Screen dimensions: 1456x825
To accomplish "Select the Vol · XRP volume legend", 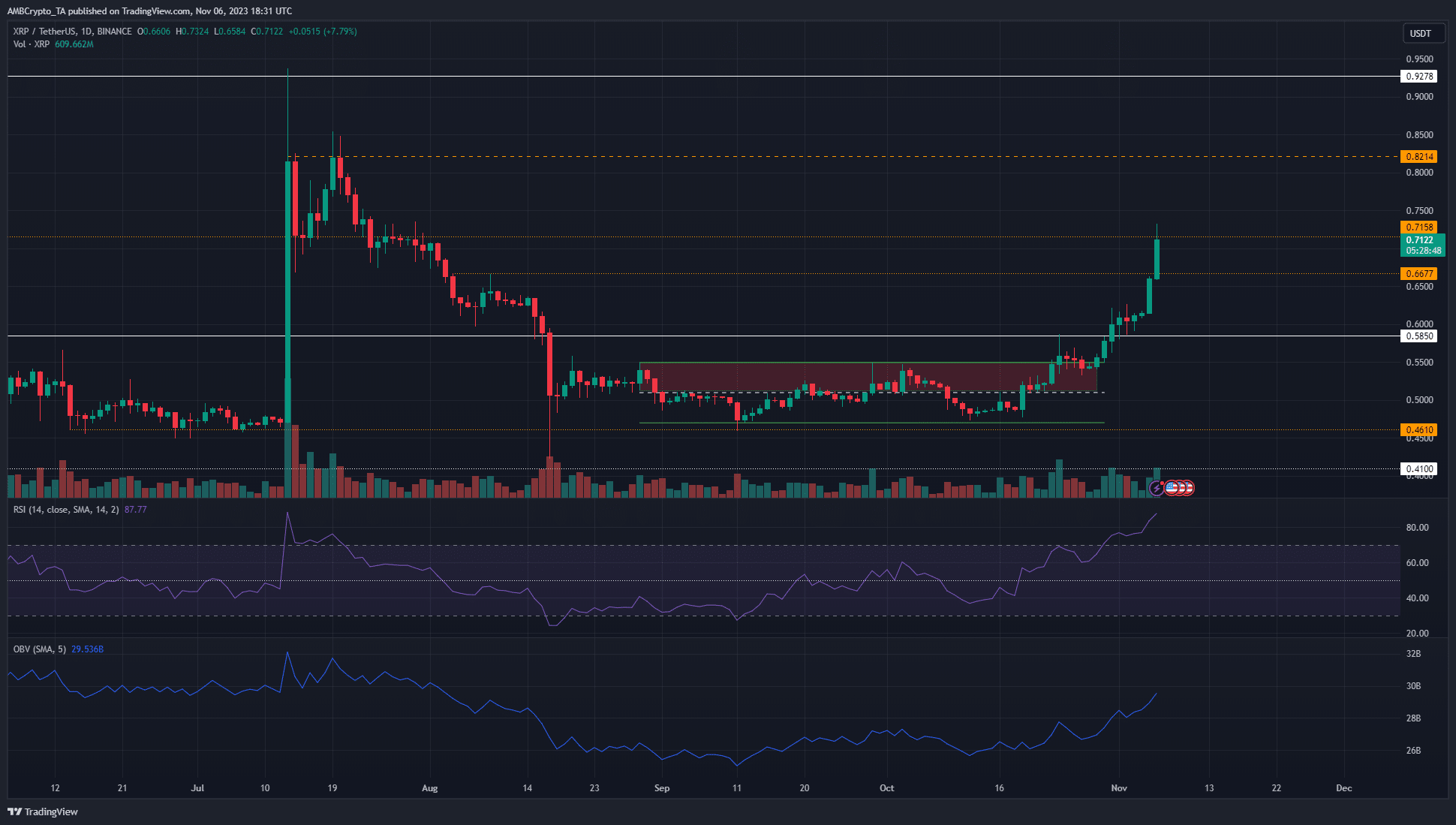I will (x=32, y=44).
